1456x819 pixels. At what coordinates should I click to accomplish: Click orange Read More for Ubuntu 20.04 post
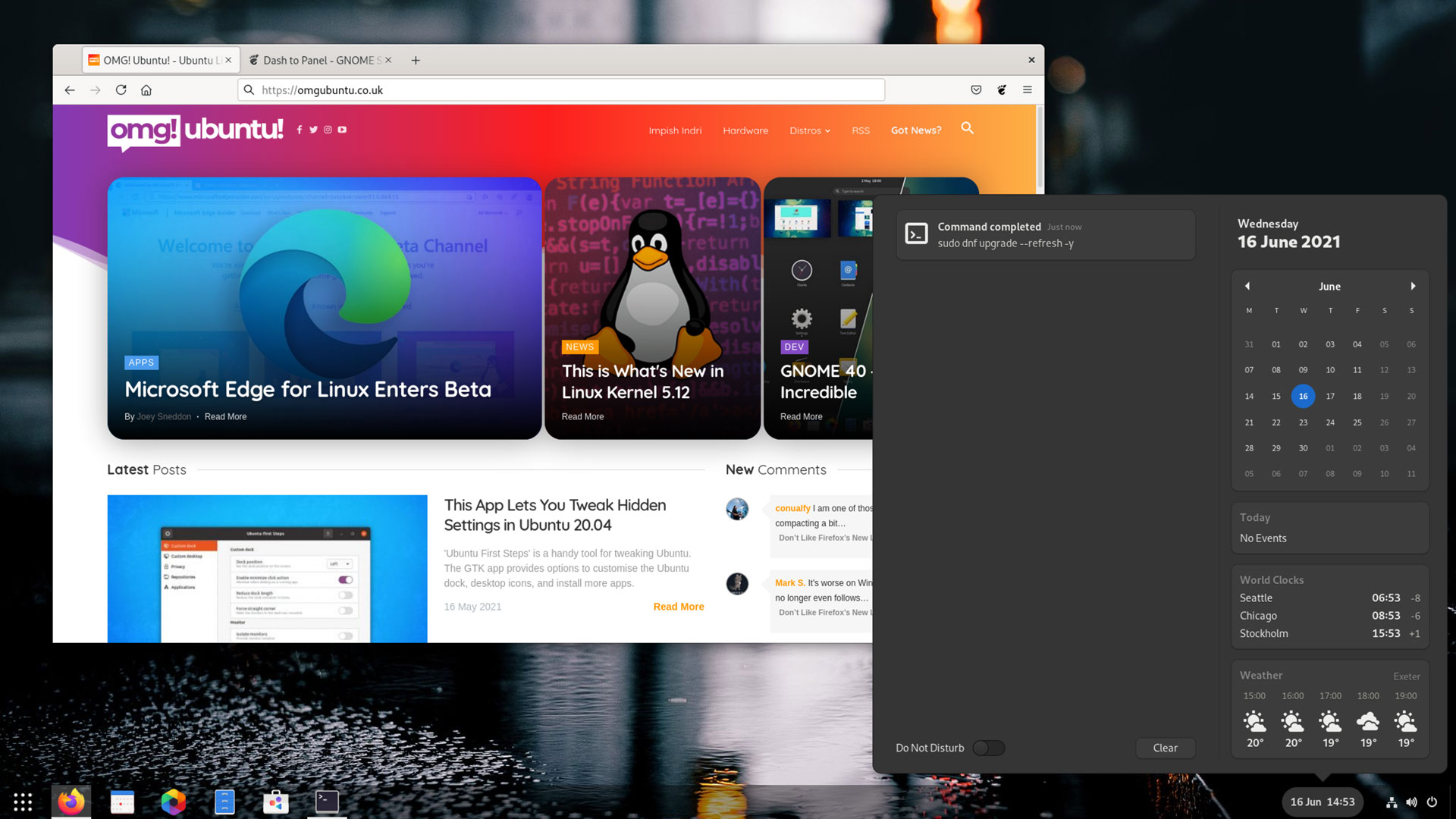point(679,607)
